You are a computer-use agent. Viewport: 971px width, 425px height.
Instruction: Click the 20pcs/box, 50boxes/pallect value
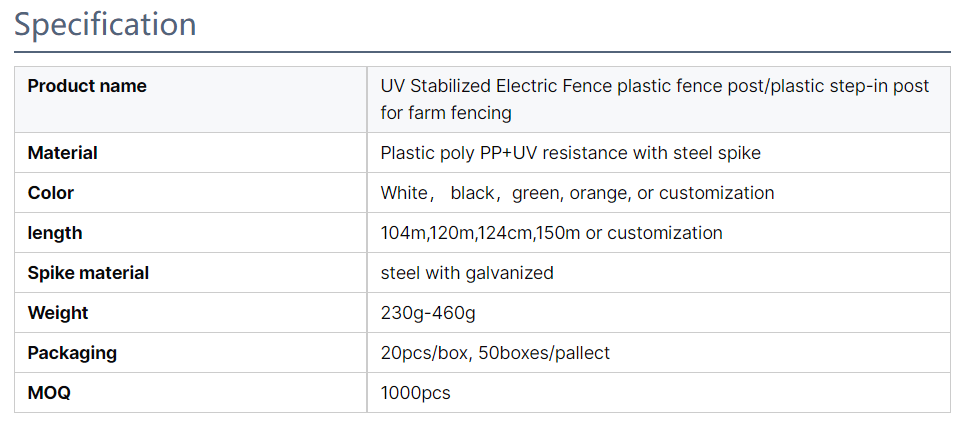pyautogui.click(x=495, y=353)
